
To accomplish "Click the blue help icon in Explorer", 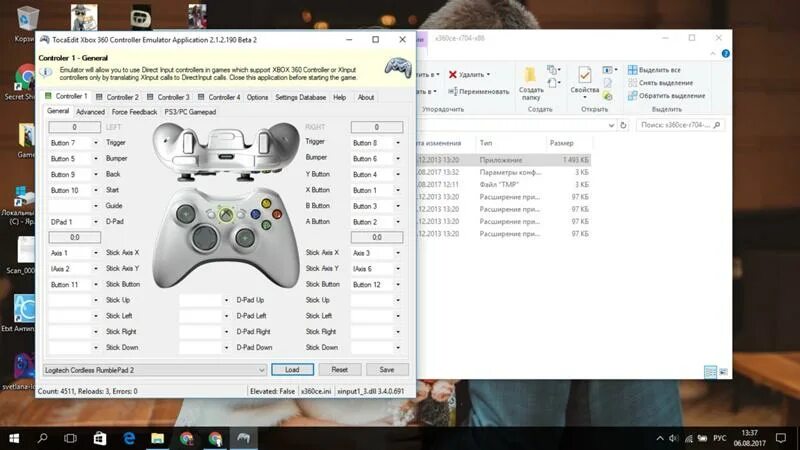I will pos(726,54).
